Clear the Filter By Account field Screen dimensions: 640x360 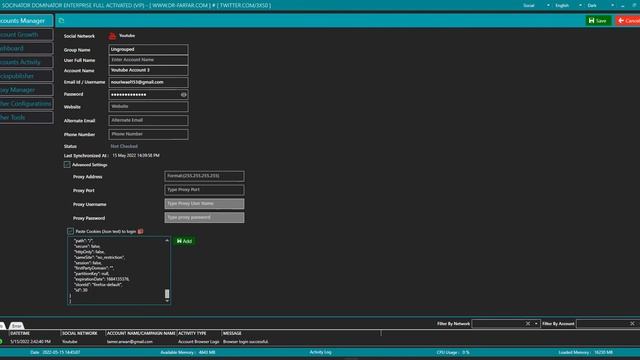pyautogui.click(x=632, y=324)
